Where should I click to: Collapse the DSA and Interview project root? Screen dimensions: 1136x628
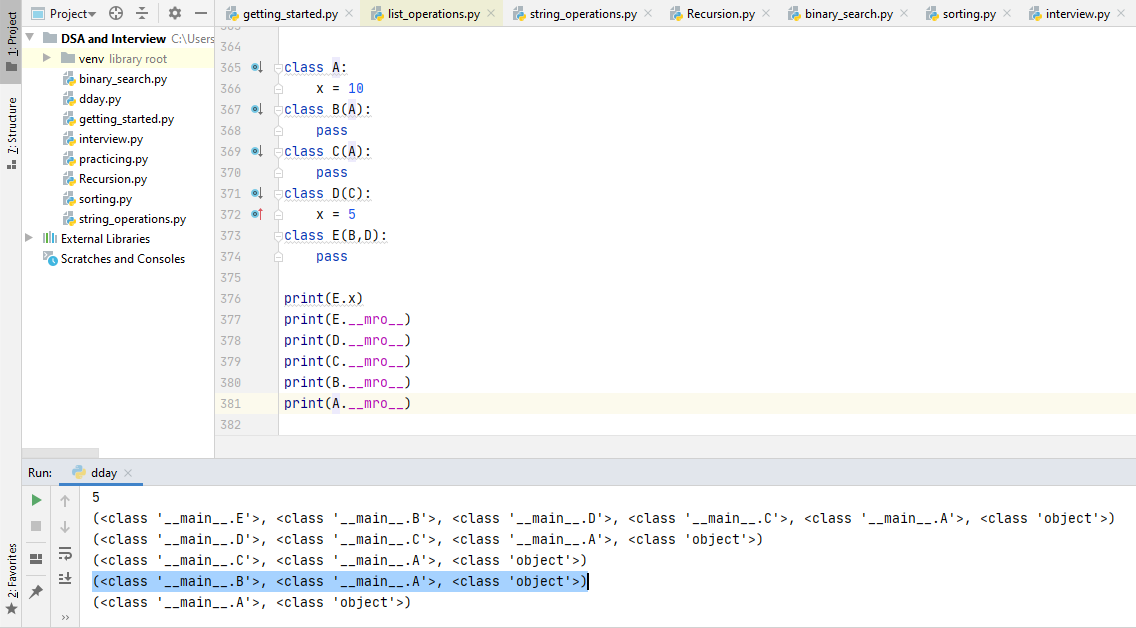29,38
